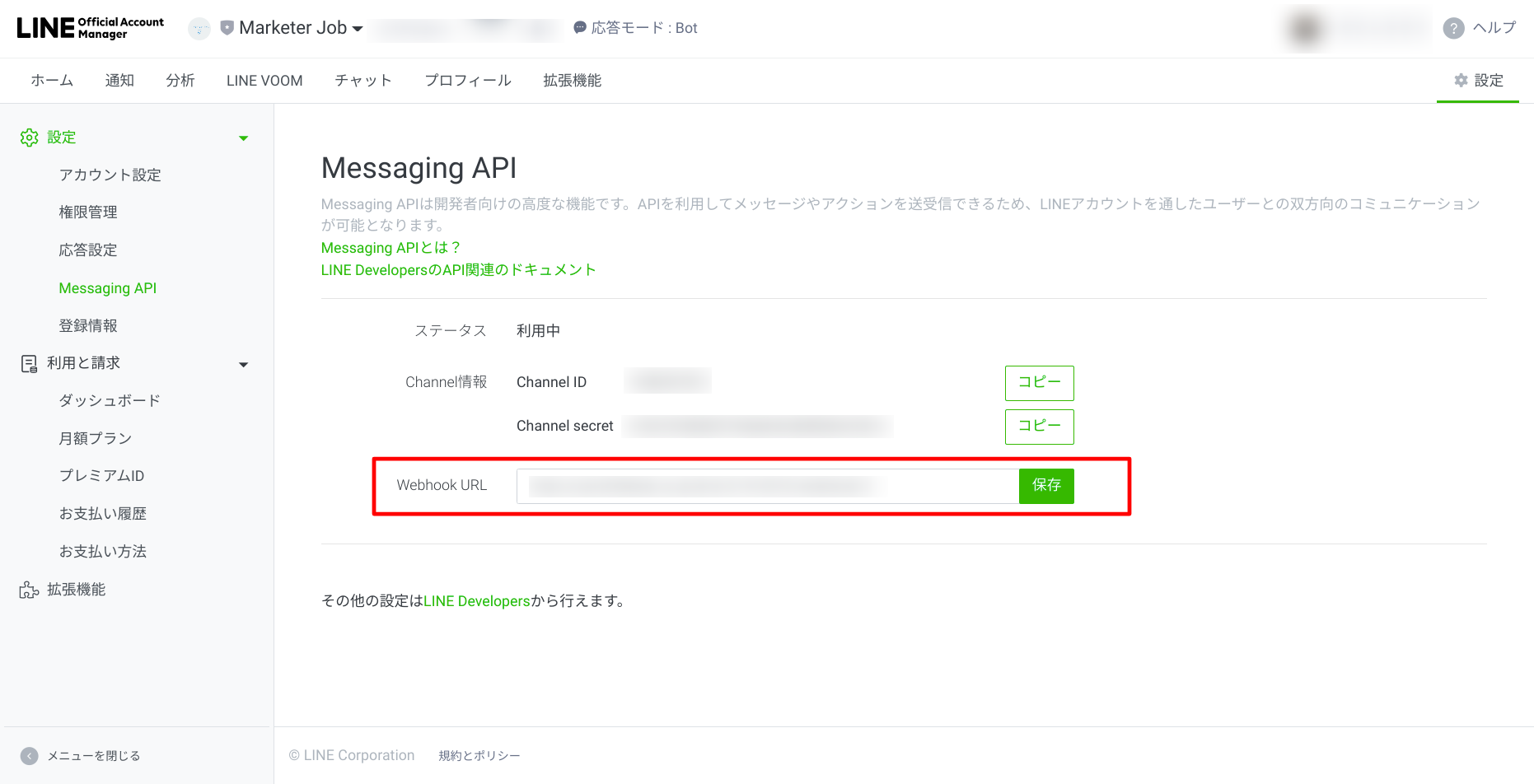Click the LINE Official Account Manager logo
This screenshot has height=784, width=1534.
[91, 28]
